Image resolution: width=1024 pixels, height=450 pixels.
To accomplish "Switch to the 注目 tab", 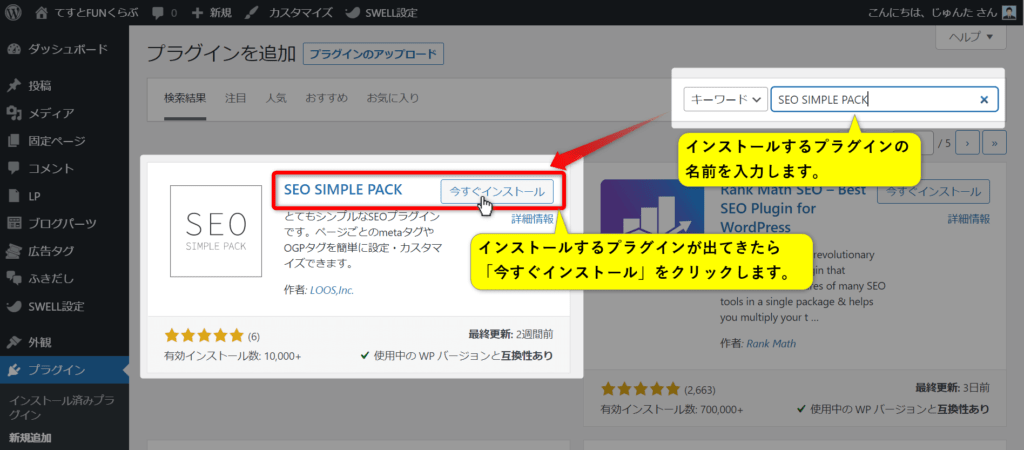I will (236, 98).
